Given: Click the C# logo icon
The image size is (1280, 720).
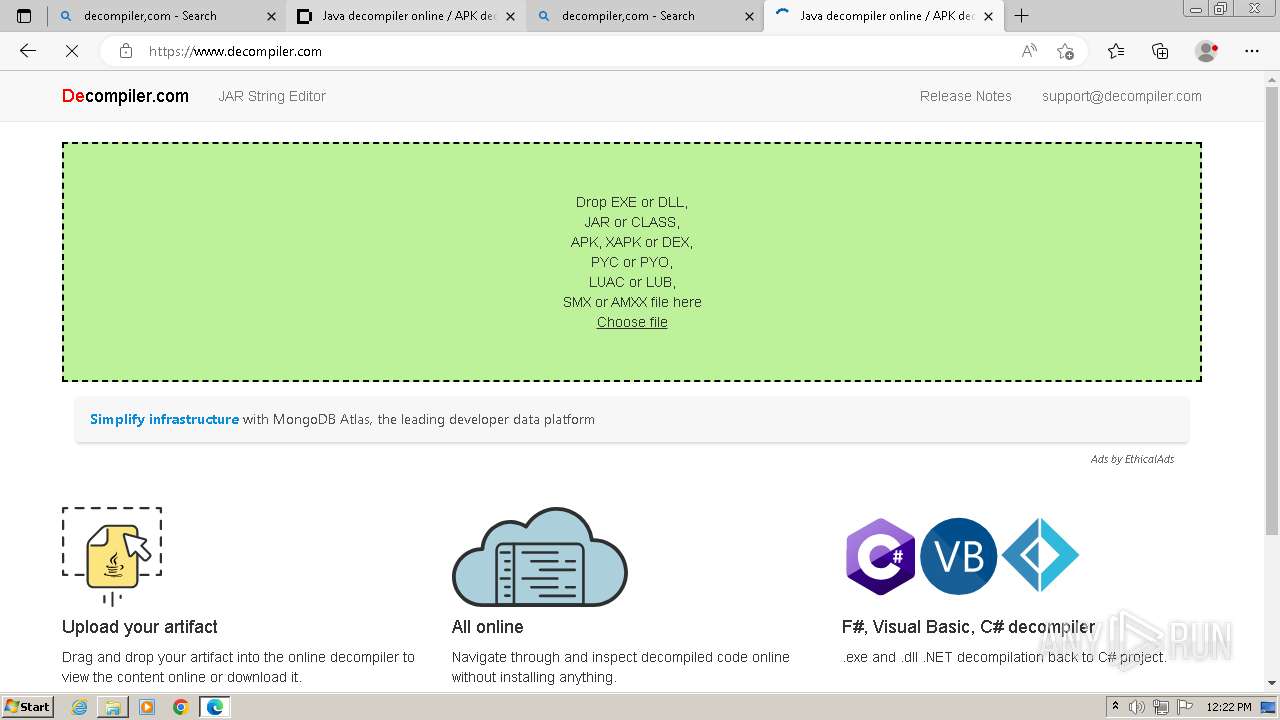Looking at the screenshot, I should point(880,556).
